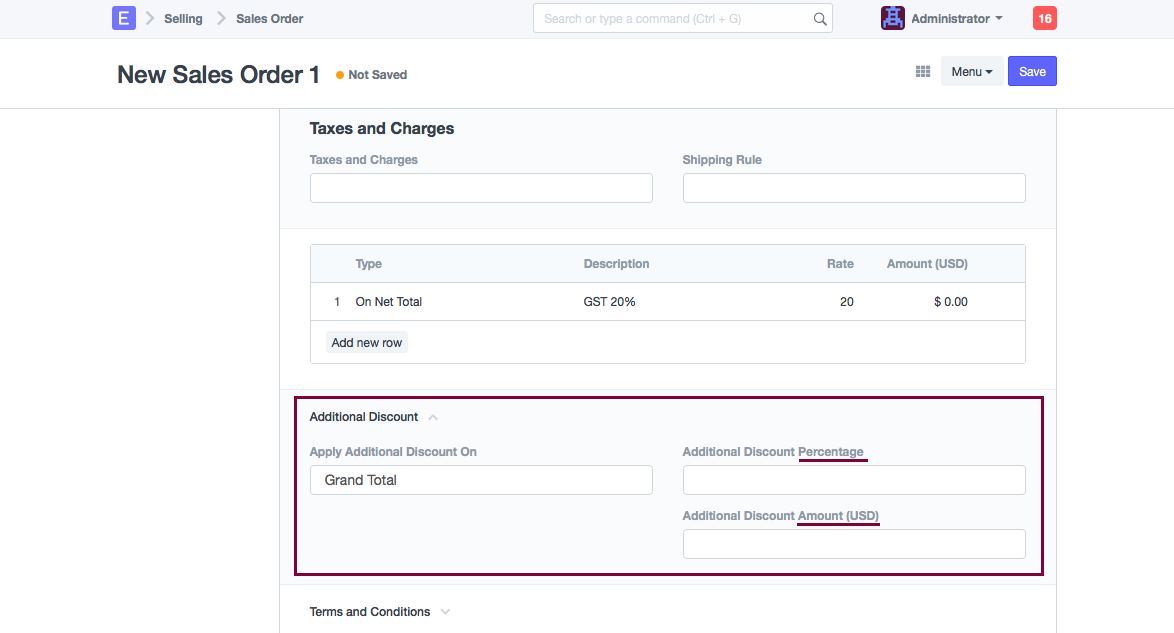Click the Additional Discount Percentage field
Screen dimensions: 1174x633
(853, 480)
